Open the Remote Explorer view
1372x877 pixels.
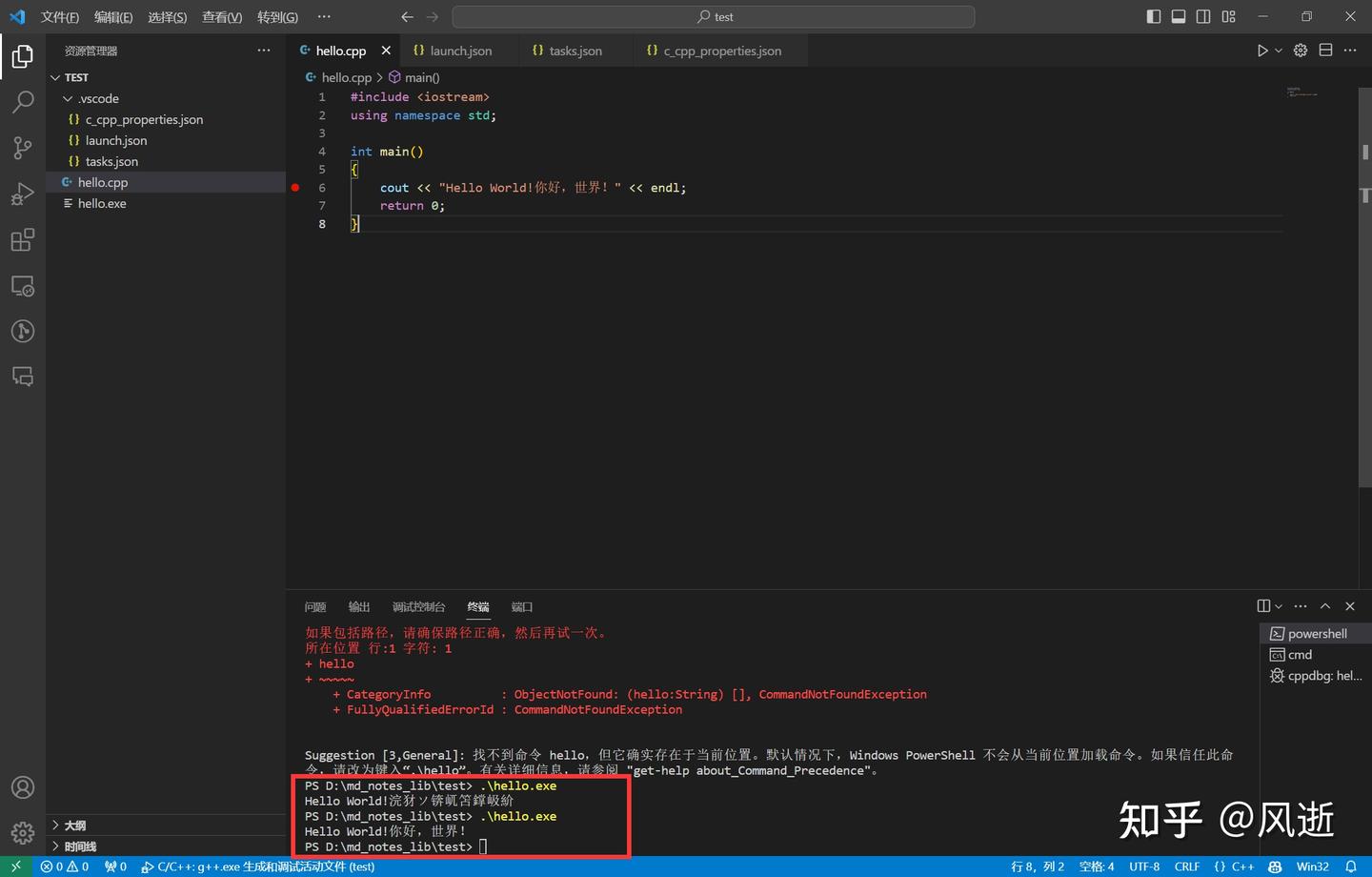[22, 285]
